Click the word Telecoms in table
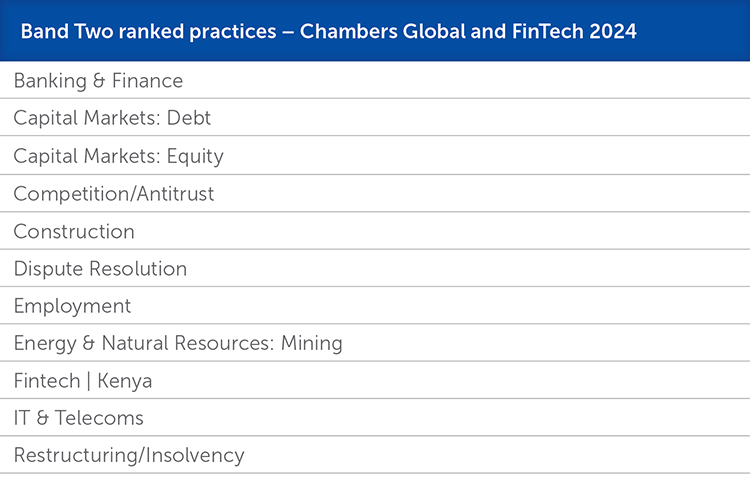 [x=99, y=418]
